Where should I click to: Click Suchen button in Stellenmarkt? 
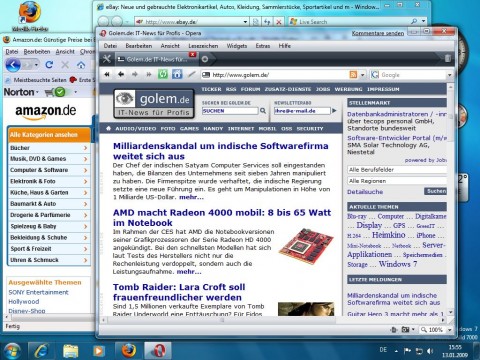tap(435, 191)
